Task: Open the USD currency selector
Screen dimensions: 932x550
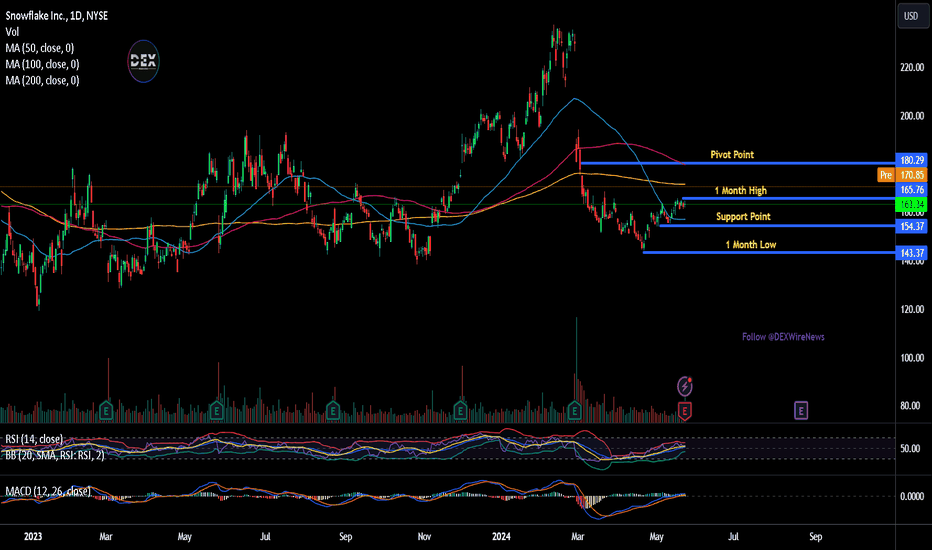Action: pyautogui.click(x=912, y=15)
